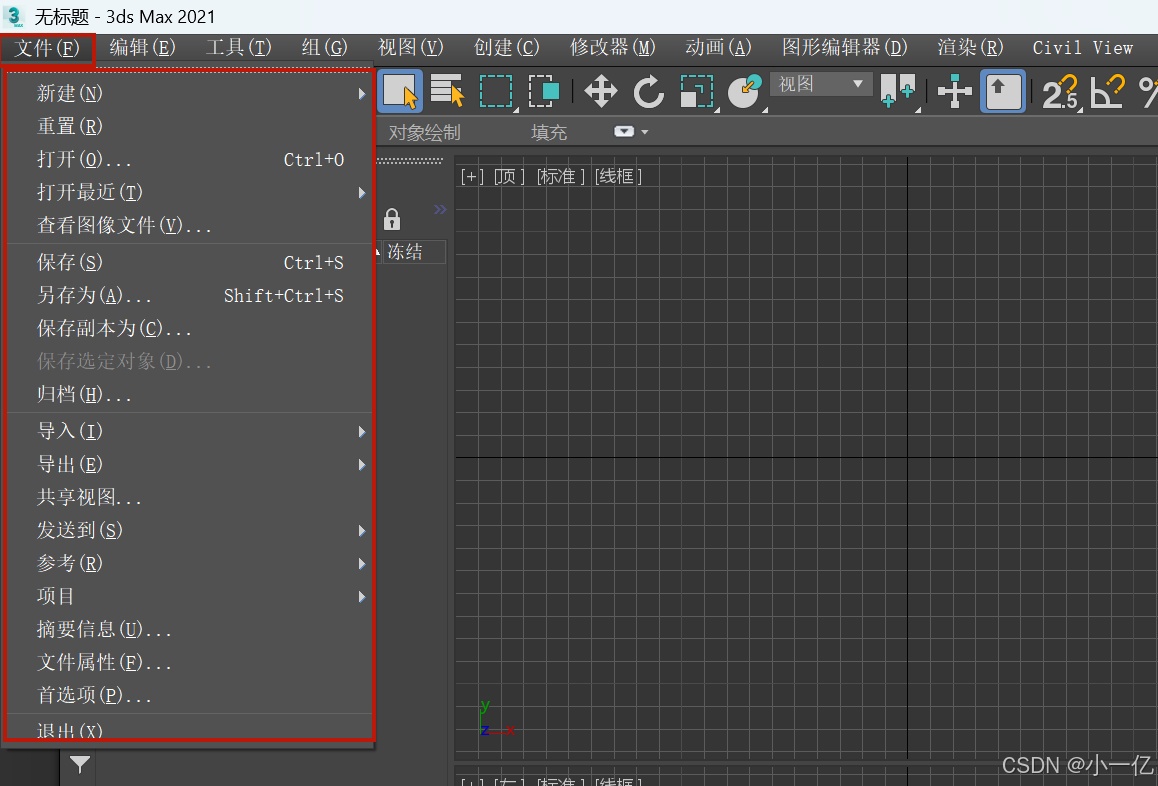Select the Select Object arrow tool

coord(400,92)
